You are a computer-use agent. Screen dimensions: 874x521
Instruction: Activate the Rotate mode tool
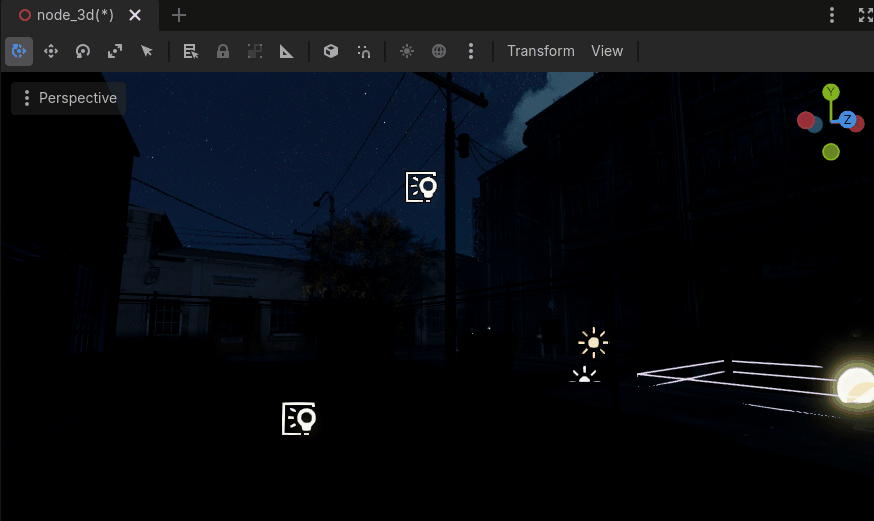tap(82, 51)
